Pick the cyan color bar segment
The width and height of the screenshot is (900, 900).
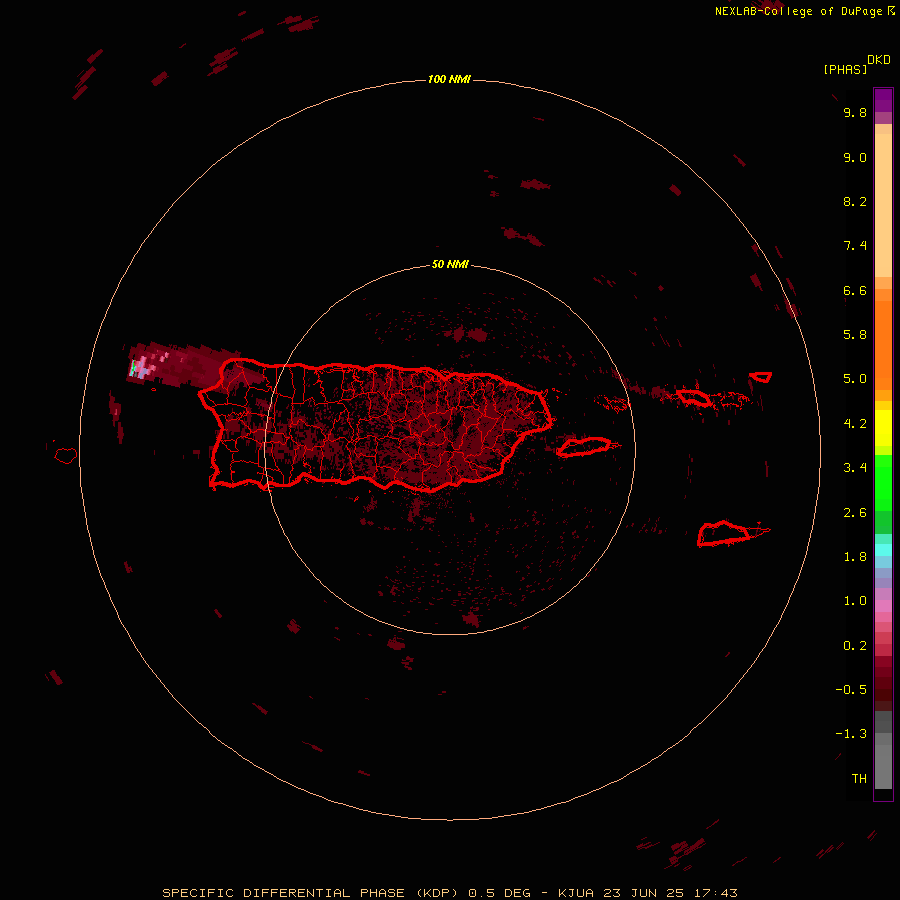[x=883, y=550]
